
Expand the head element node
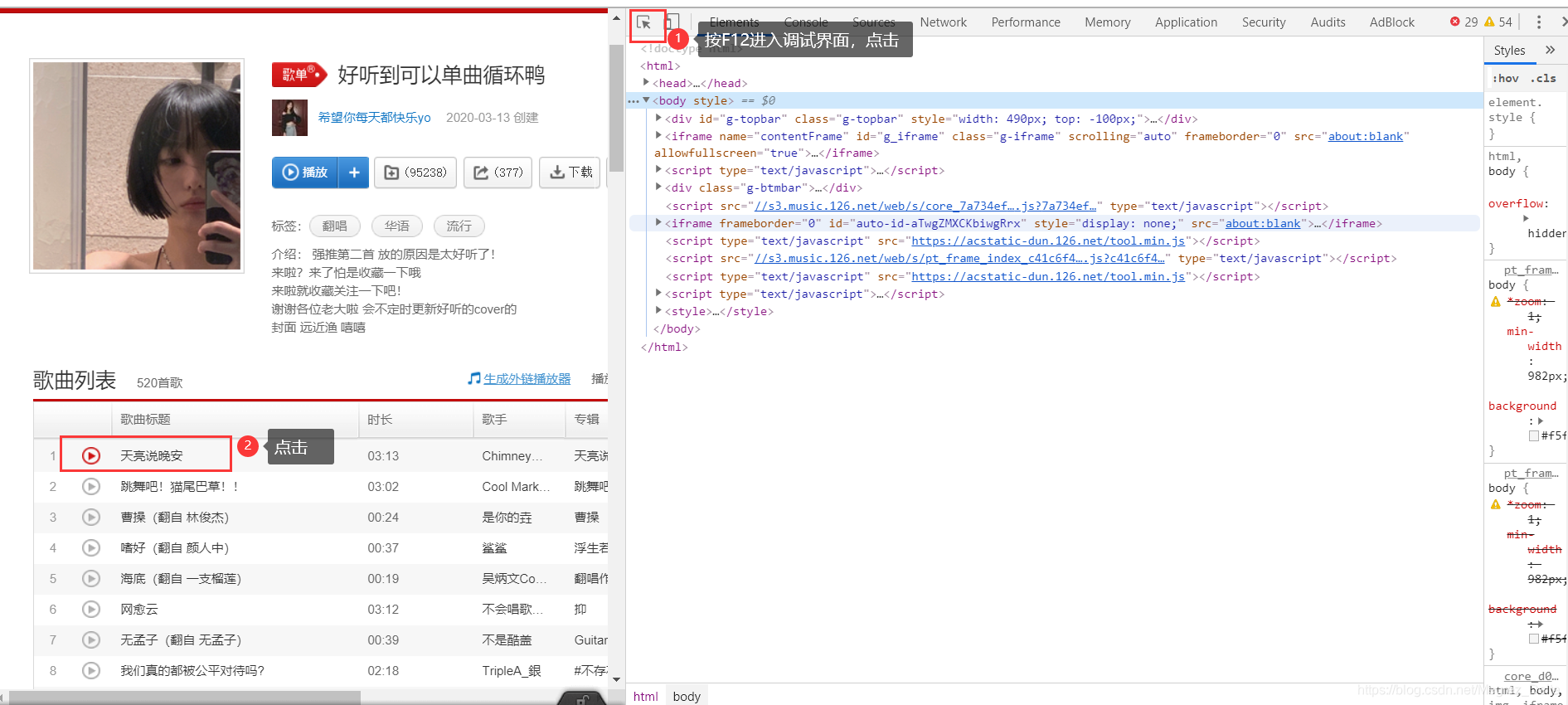coord(647,82)
